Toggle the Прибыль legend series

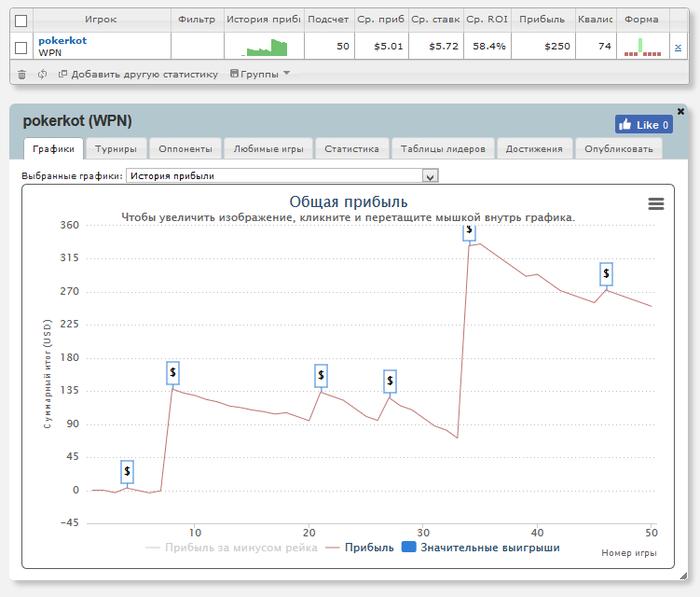tap(360, 547)
